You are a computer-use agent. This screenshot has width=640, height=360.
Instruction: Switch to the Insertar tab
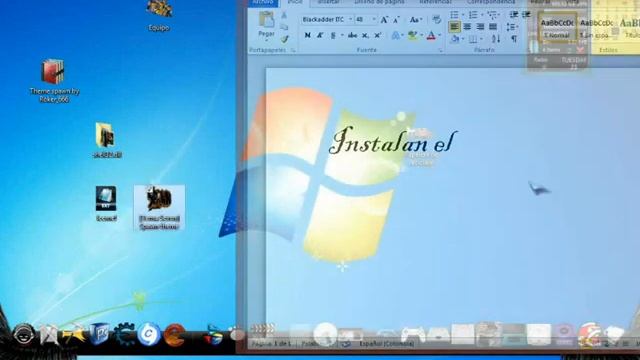pos(329,2)
